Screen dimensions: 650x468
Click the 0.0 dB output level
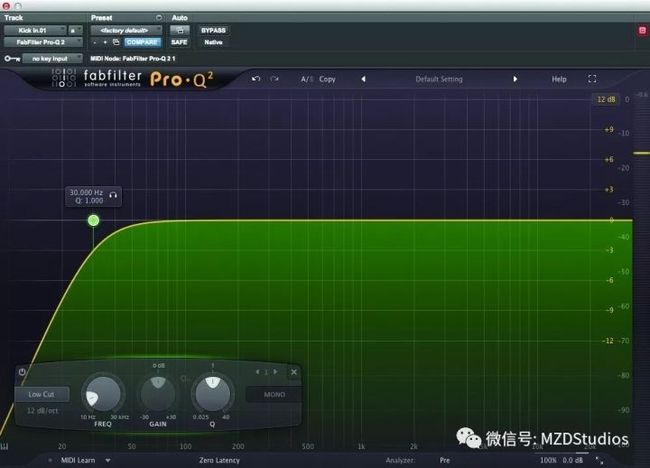(x=572, y=460)
